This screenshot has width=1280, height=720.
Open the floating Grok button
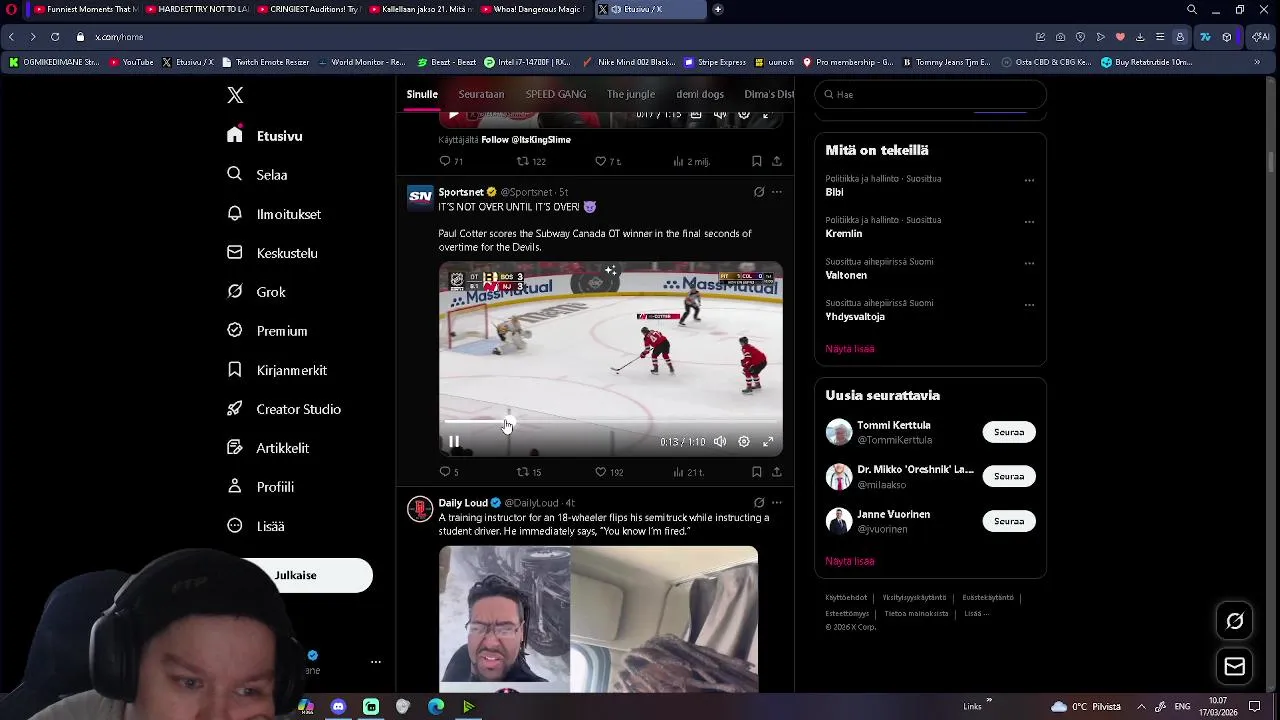1235,621
